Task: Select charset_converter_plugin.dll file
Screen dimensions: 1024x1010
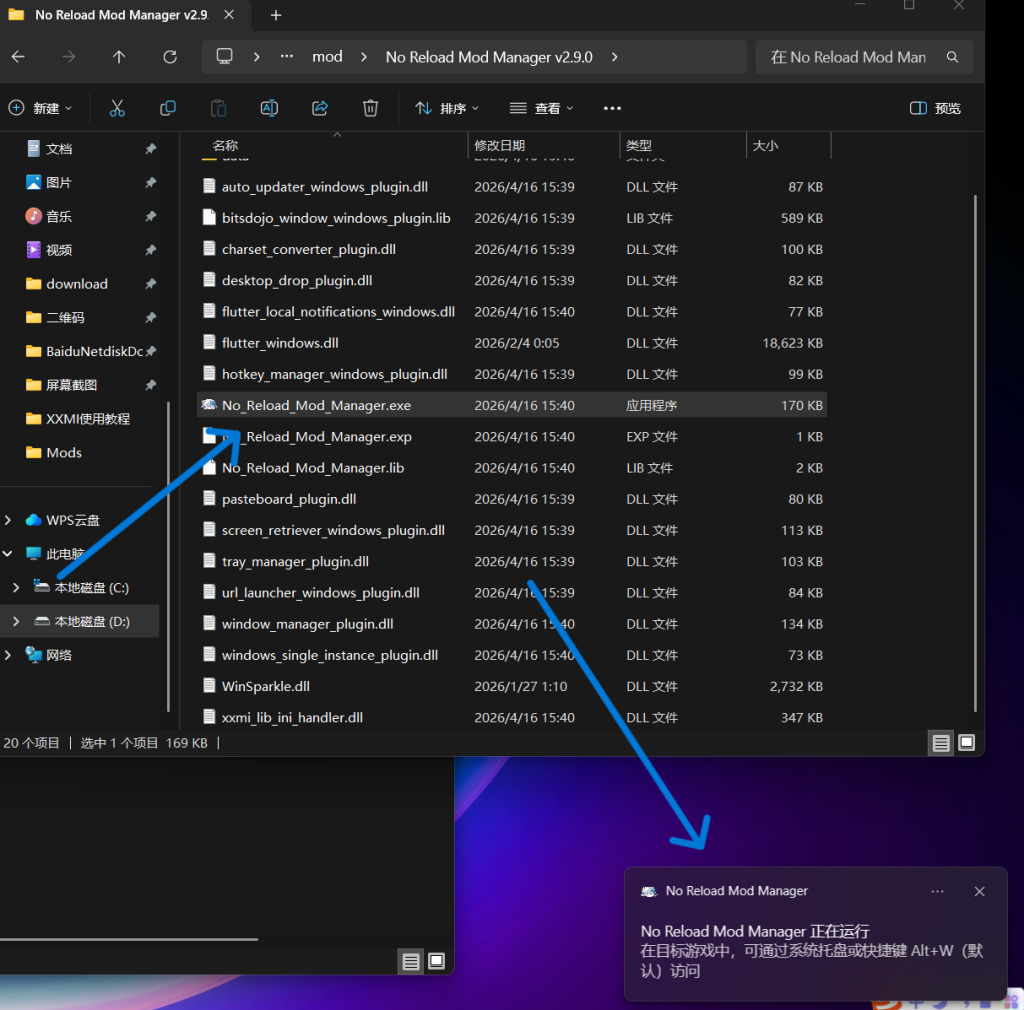Action: (512, 249)
